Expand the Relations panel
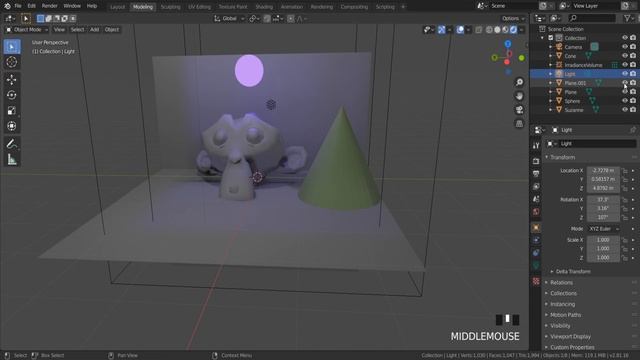640x360 pixels. [561, 282]
